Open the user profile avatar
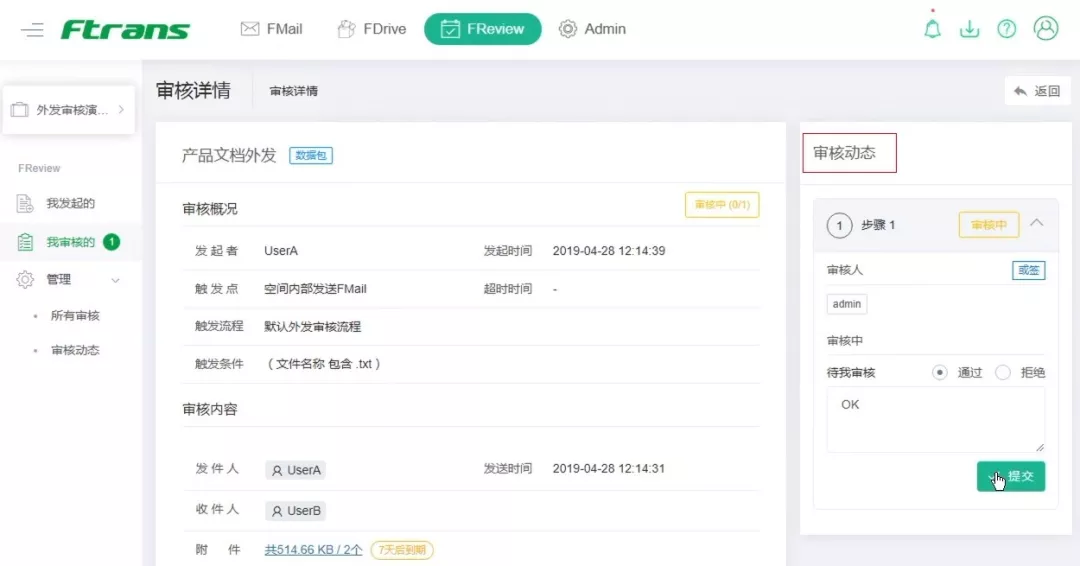This screenshot has width=1080, height=566. point(1046,28)
